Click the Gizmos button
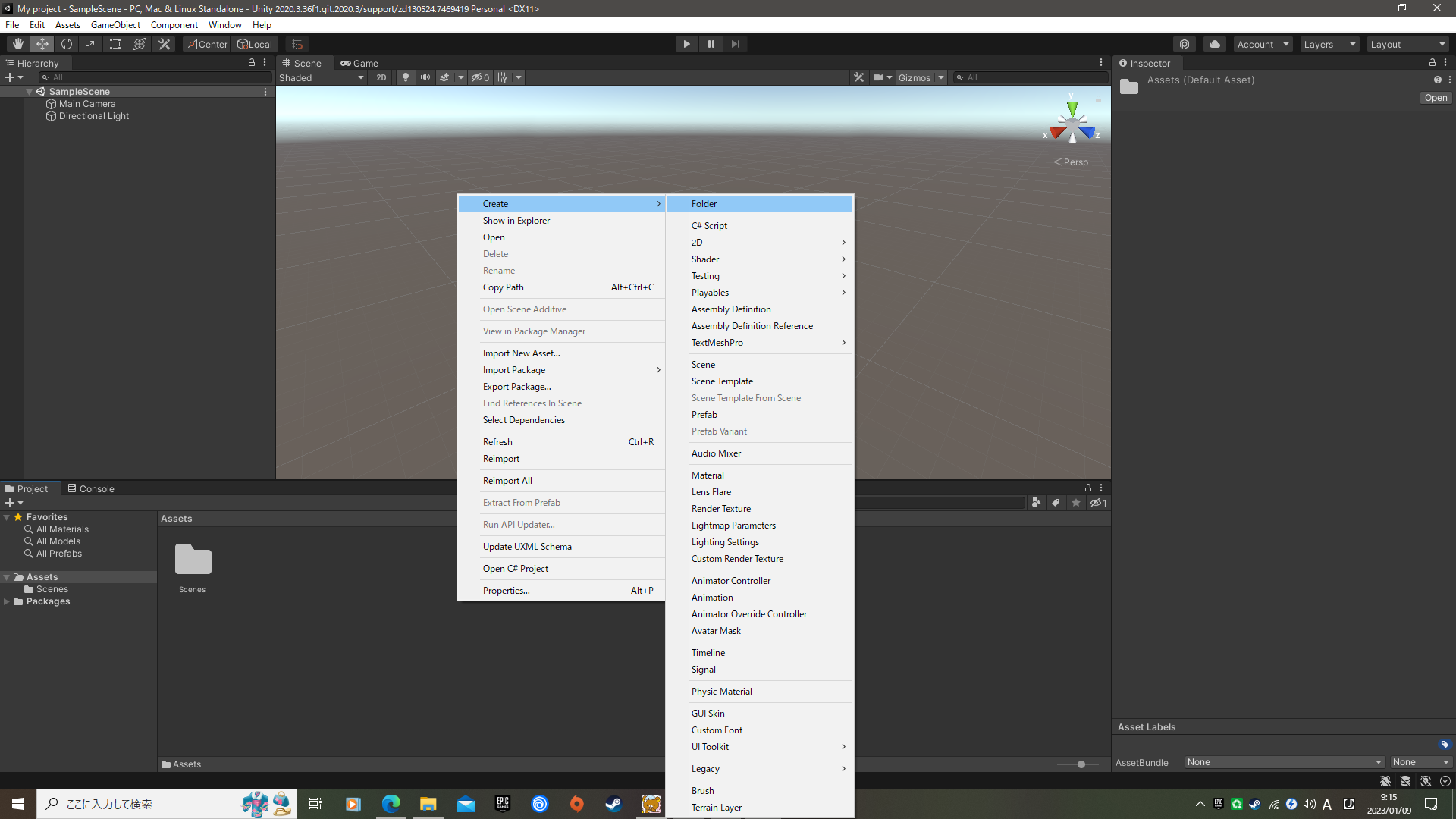1456x819 pixels. click(x=915, y=77)
